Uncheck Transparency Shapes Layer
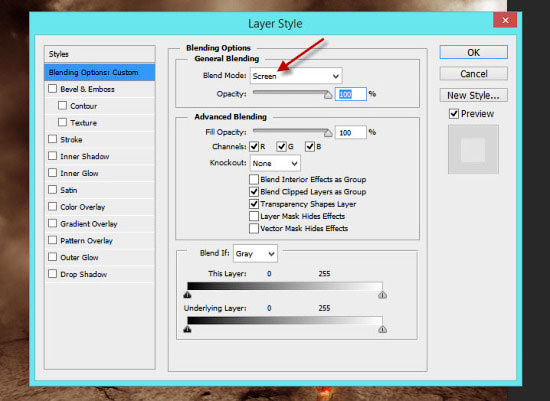 (254, 204)
